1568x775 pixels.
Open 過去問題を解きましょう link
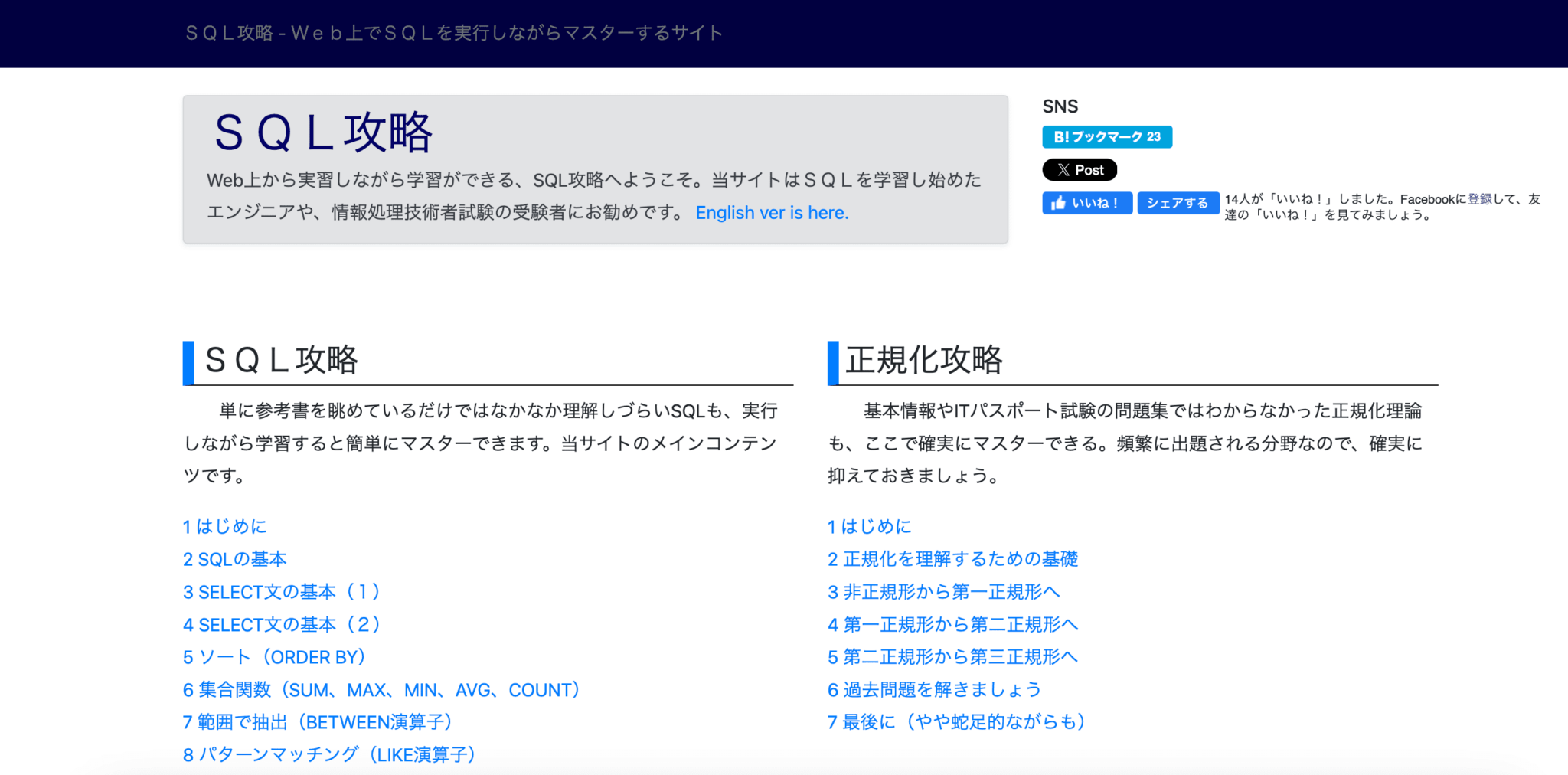point(933,689)
